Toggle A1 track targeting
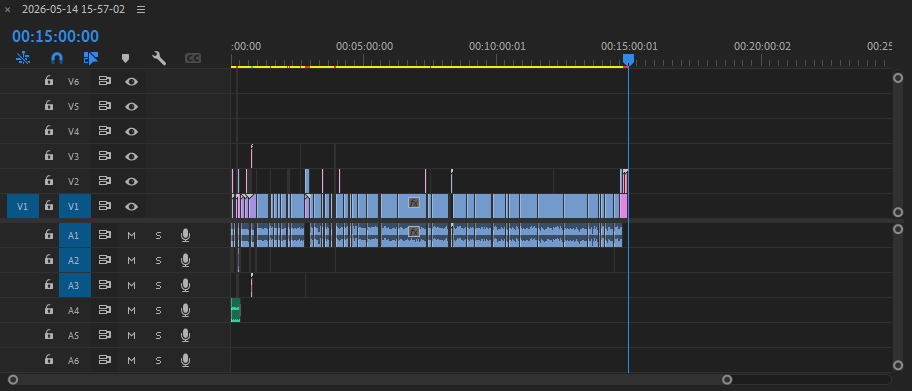 coord(75,236)
